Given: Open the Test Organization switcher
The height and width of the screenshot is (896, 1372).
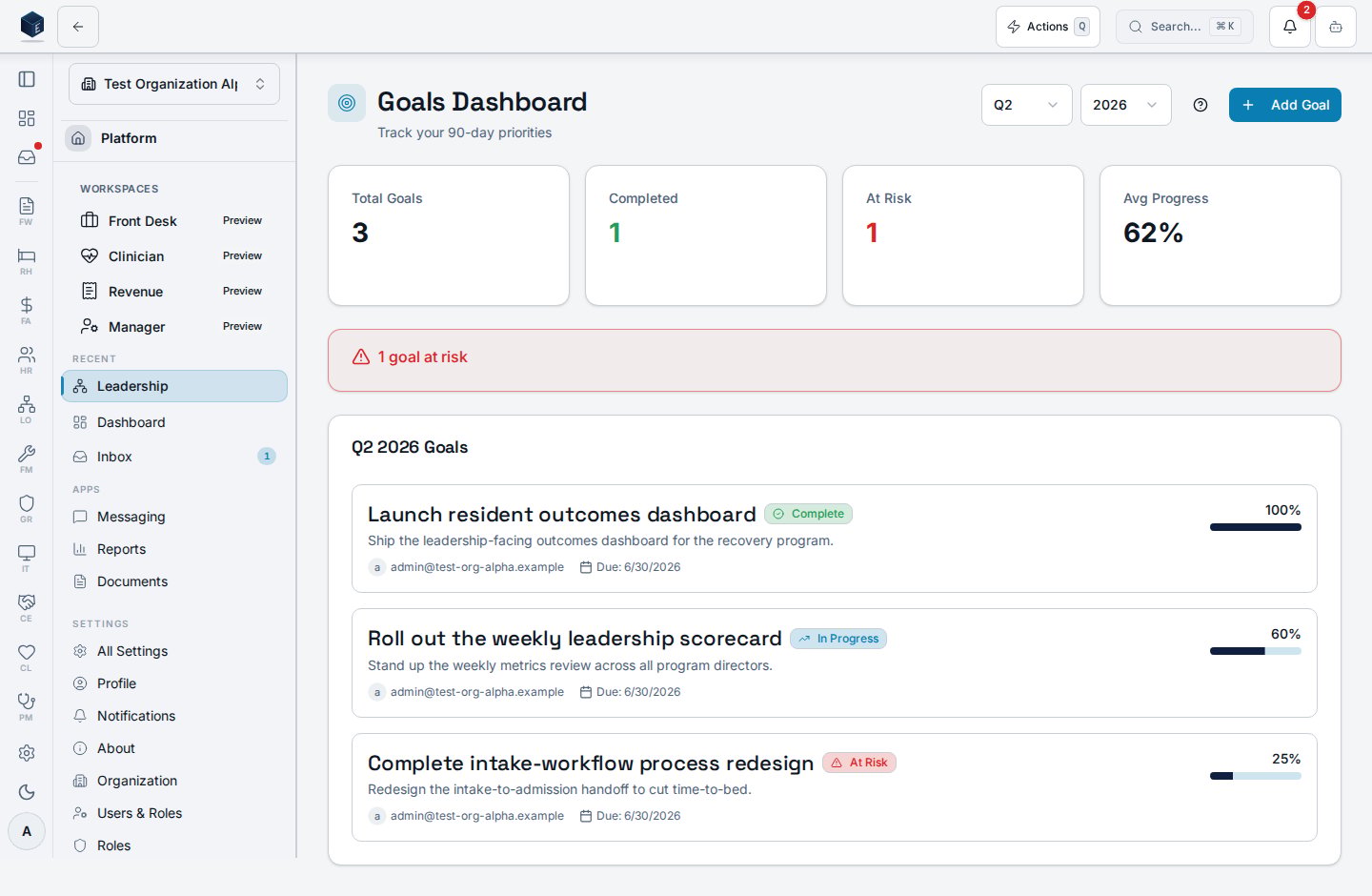Looking at the screenshot, I should 174,84.
